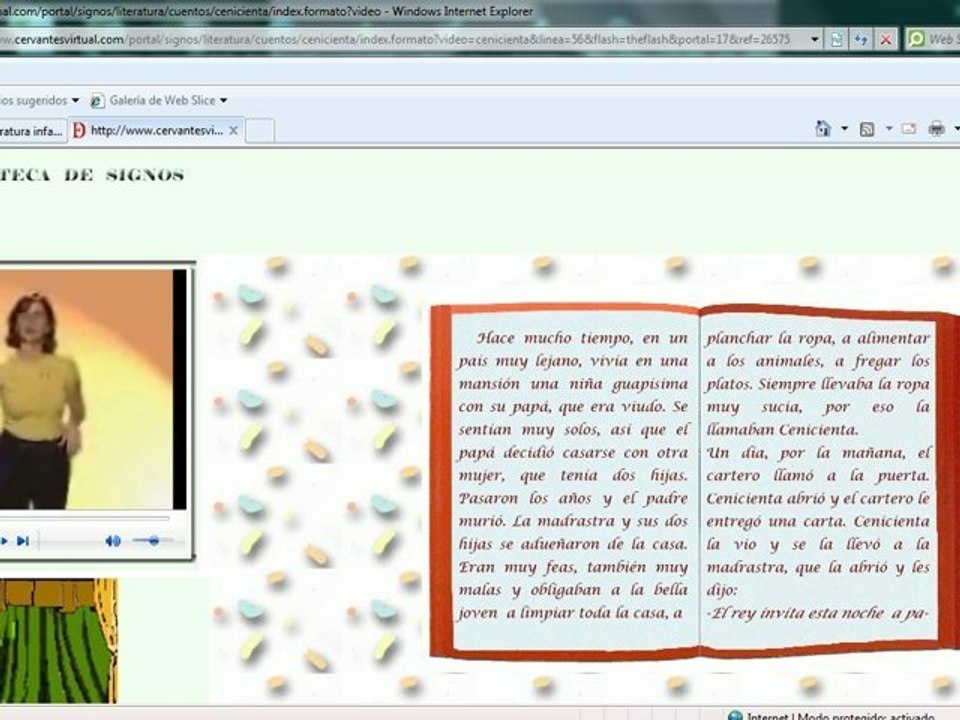Click the printer icon

click(936, 129)
